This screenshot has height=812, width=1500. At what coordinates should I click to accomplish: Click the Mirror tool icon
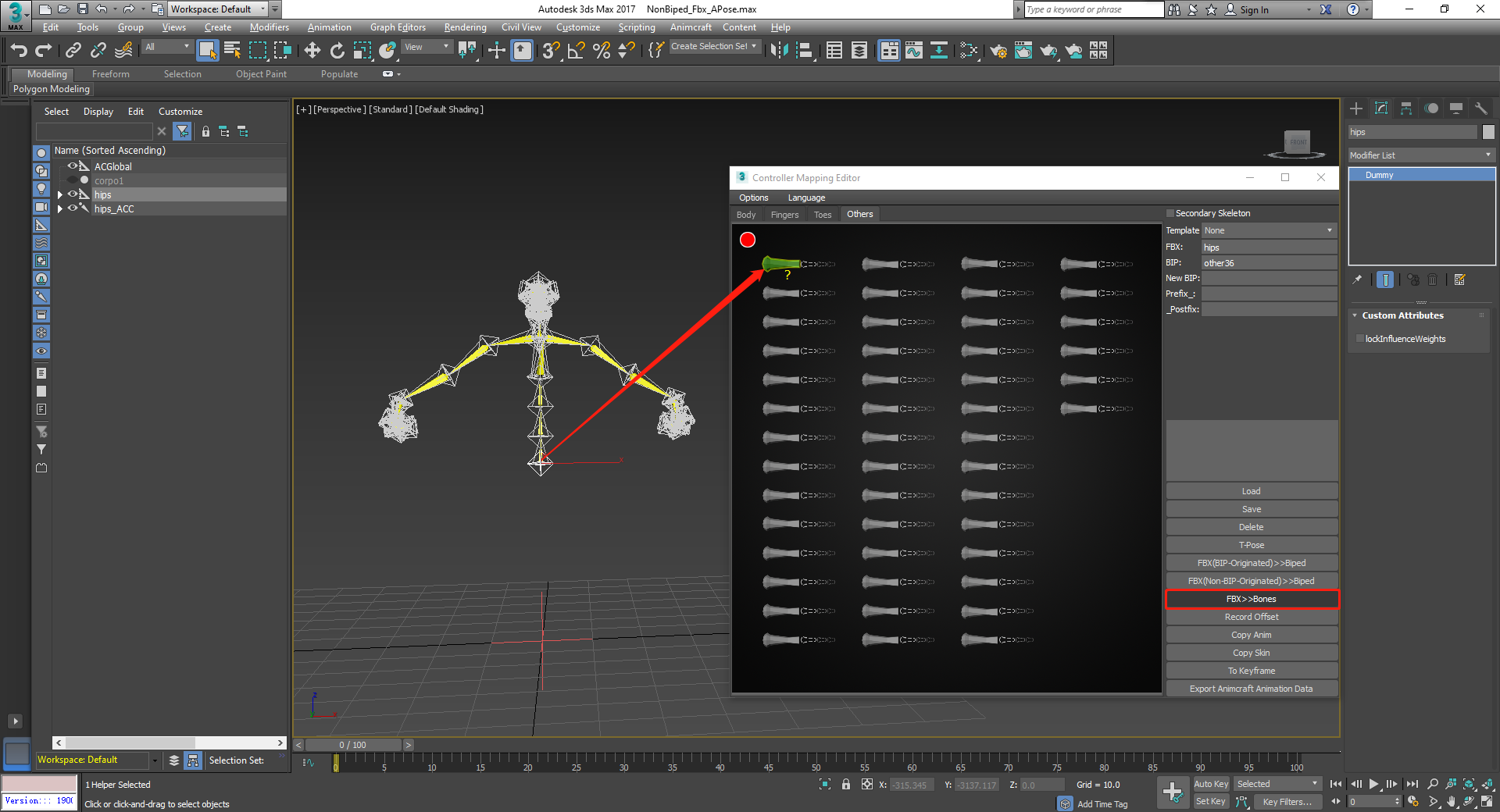(780, 51)
